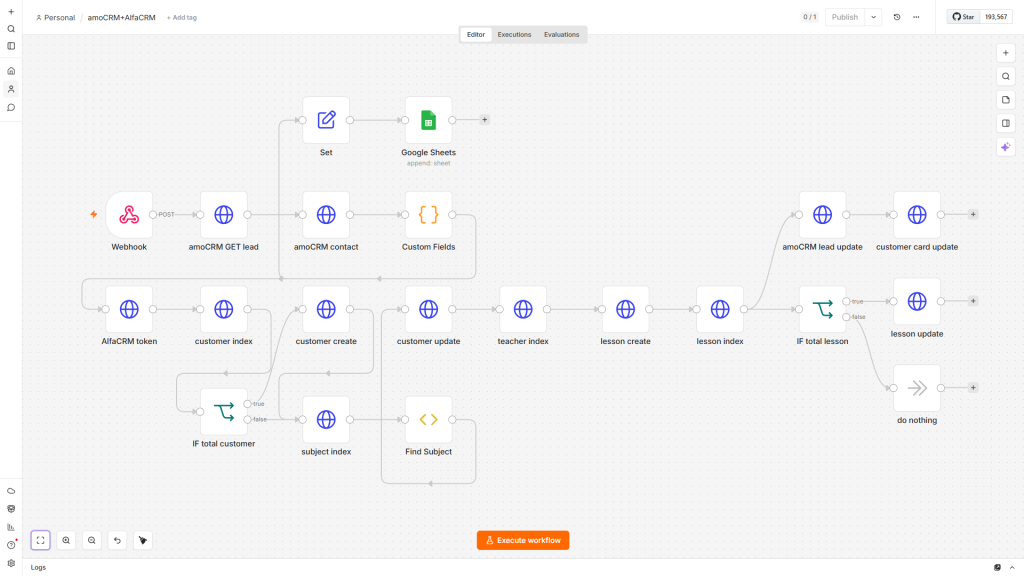
Task: Zoom in on the canvas
Action: pos(66,540)
